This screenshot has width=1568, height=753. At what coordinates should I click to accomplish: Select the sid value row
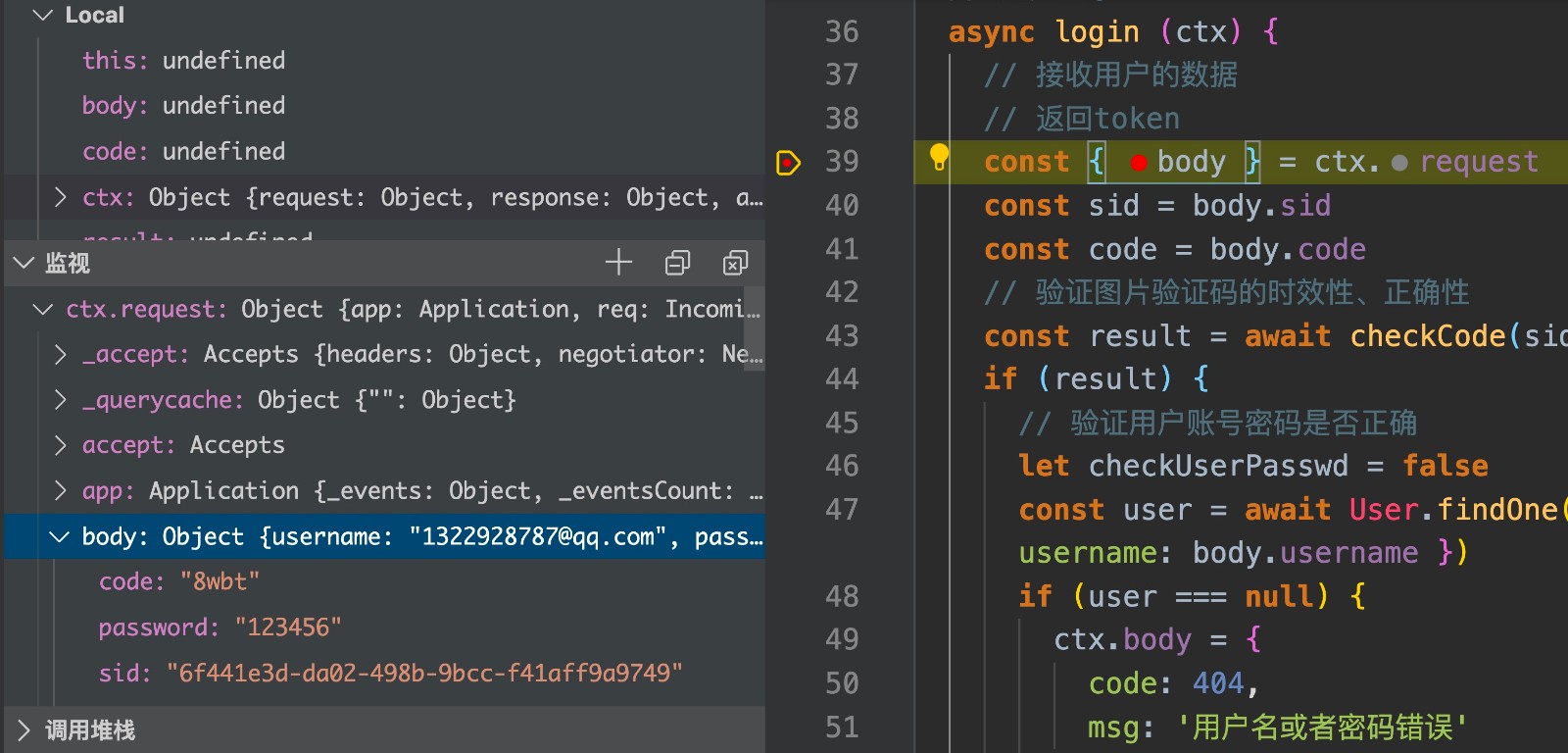[x=390, y=674]
